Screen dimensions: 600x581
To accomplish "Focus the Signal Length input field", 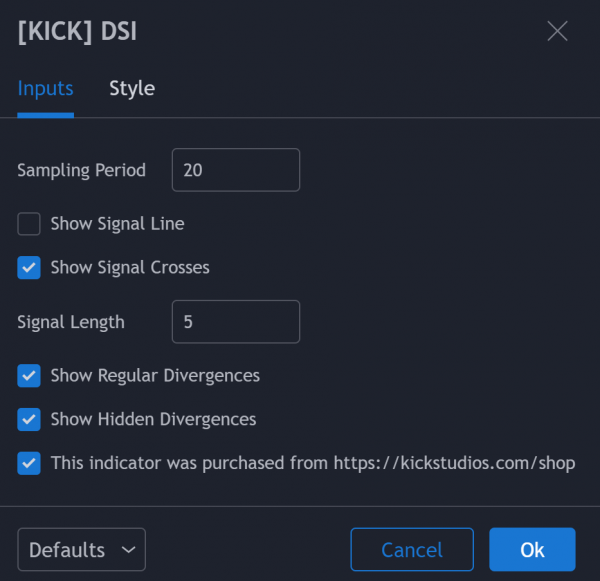I will (236, 322).
